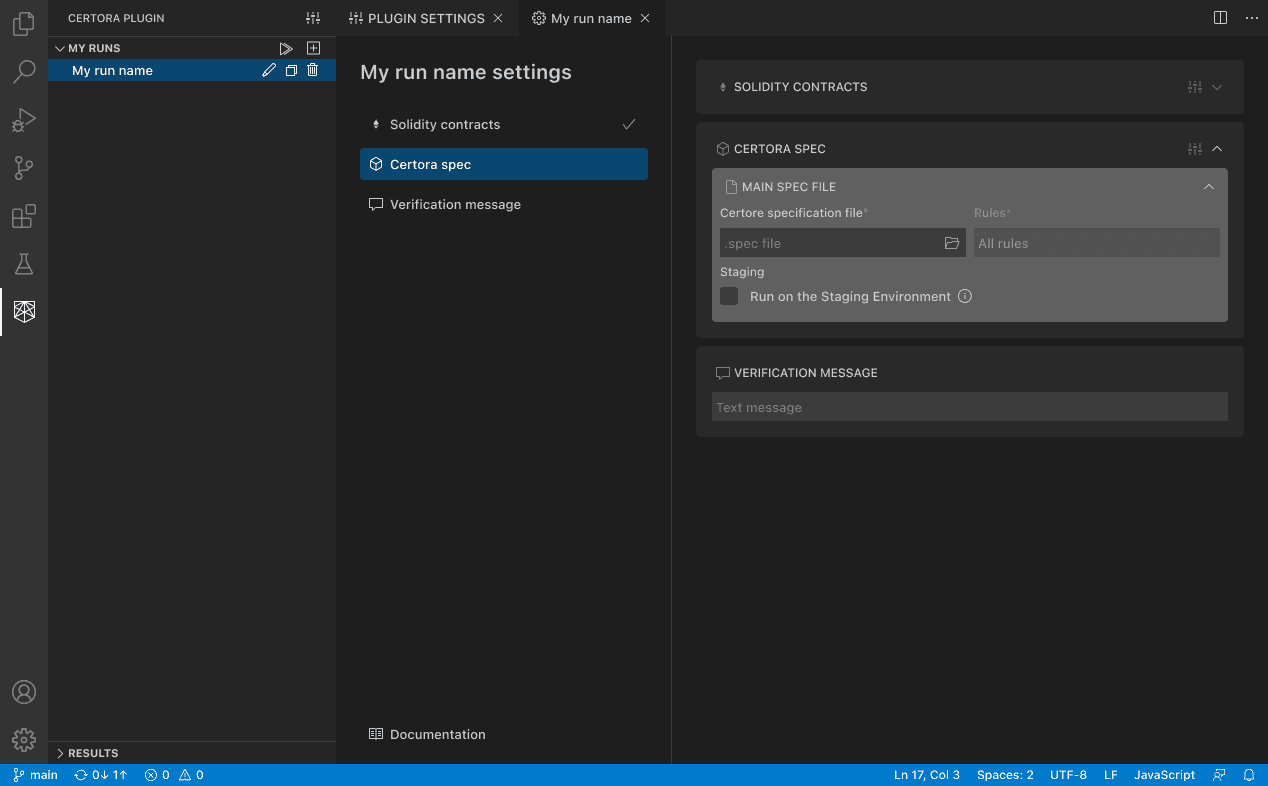The image size is (1268, 786).
Task: Go to line via Ln 17, Col 3
Action: (x=927, y=775)
